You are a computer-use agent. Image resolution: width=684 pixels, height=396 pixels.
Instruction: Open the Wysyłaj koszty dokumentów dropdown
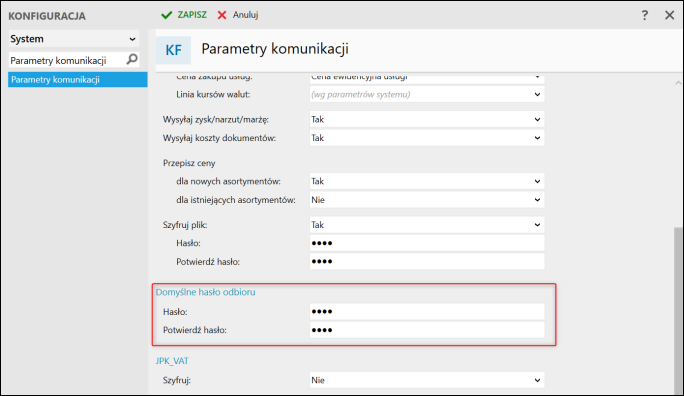click(x=427, y=138)
